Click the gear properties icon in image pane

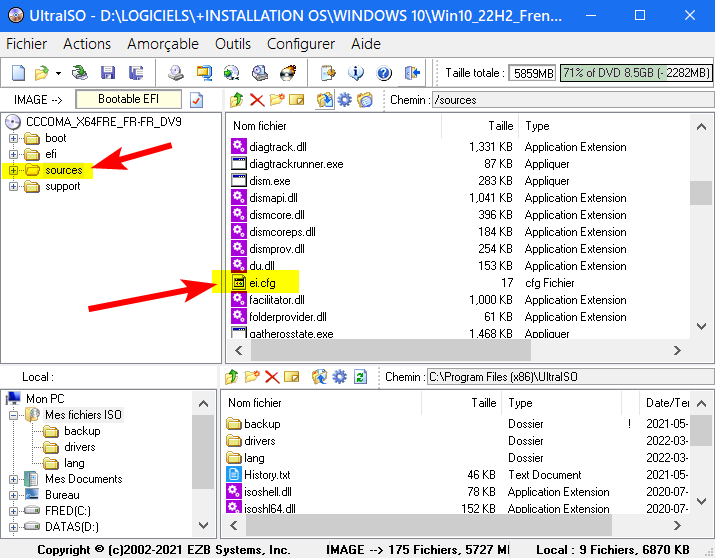pos(345,100)
